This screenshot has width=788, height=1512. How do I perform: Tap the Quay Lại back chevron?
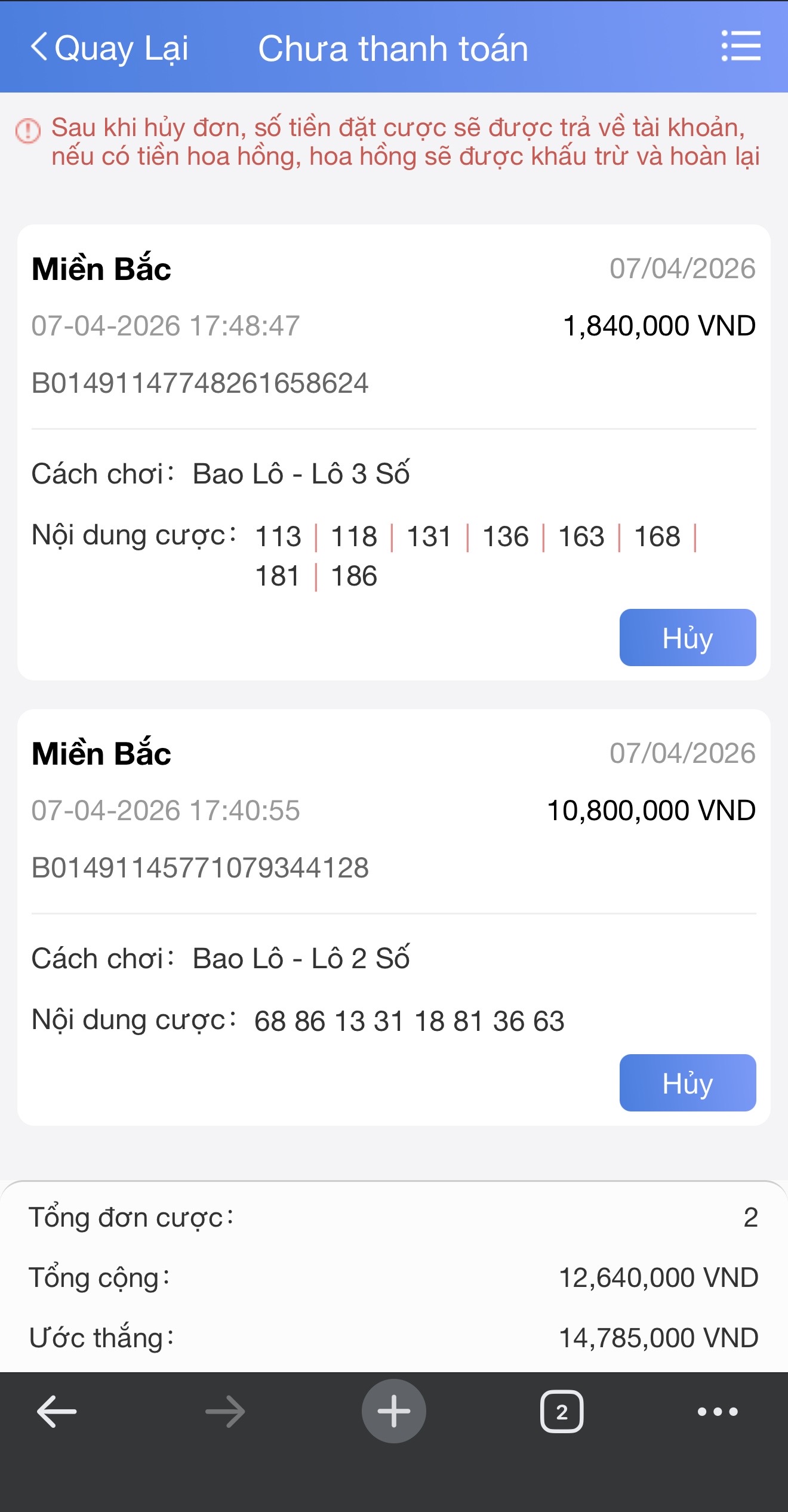(39, 47)
